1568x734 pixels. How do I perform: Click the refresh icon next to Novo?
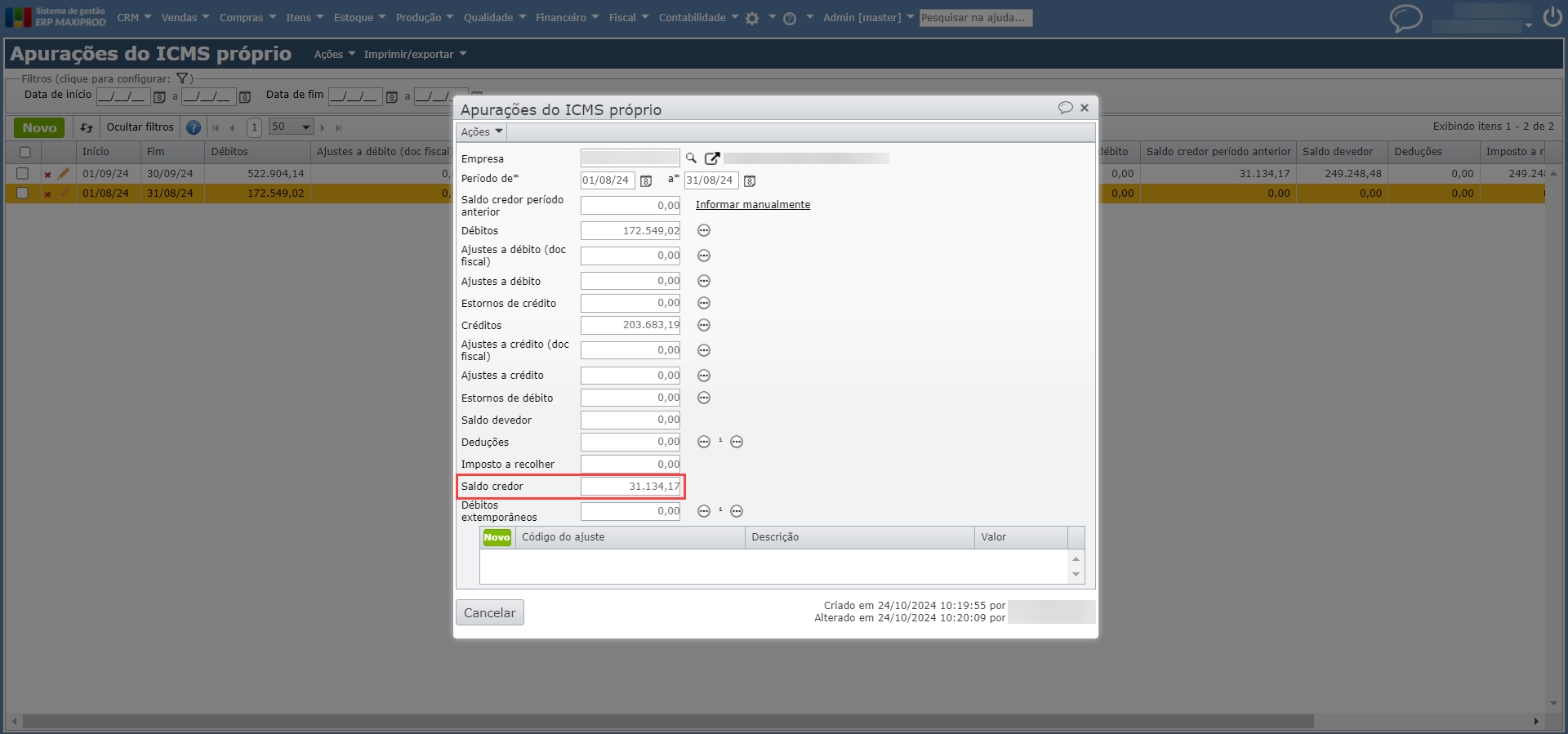pos(87,127)
